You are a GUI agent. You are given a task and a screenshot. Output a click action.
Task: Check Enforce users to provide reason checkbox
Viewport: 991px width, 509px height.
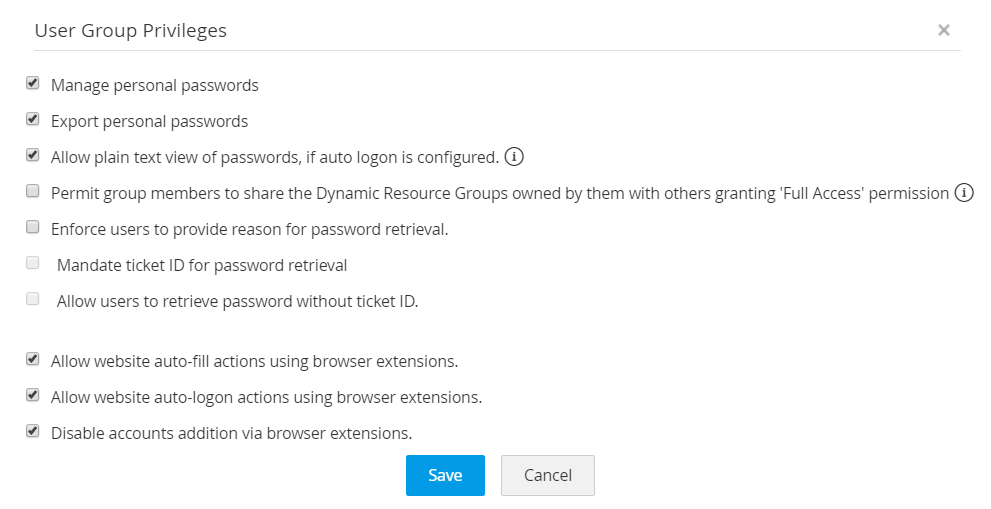[x=33, y=228]
